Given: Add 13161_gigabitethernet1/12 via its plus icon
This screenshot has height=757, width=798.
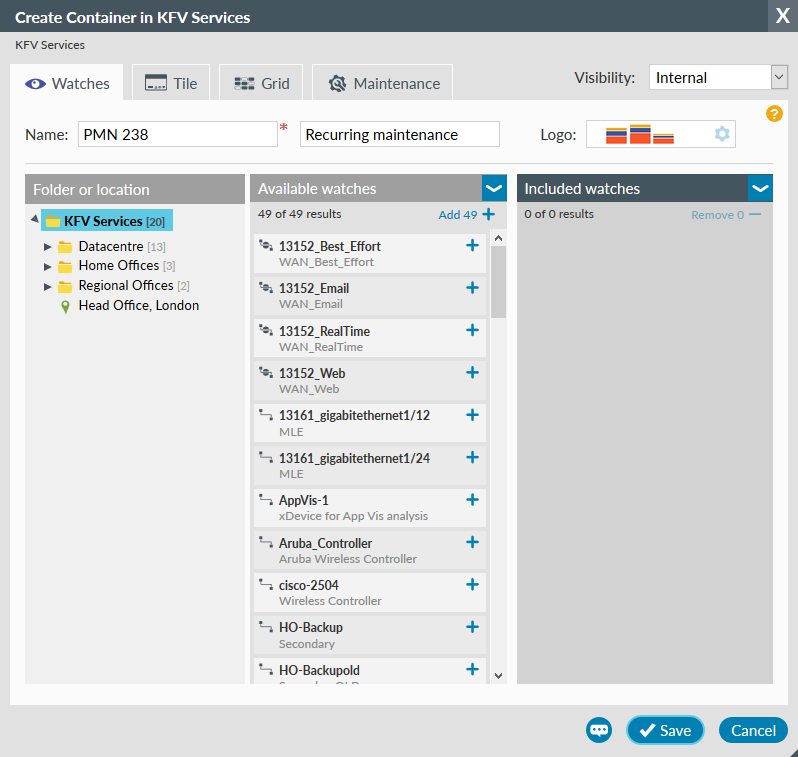Looking at the screenshot, I should click(x=472, y=415).
